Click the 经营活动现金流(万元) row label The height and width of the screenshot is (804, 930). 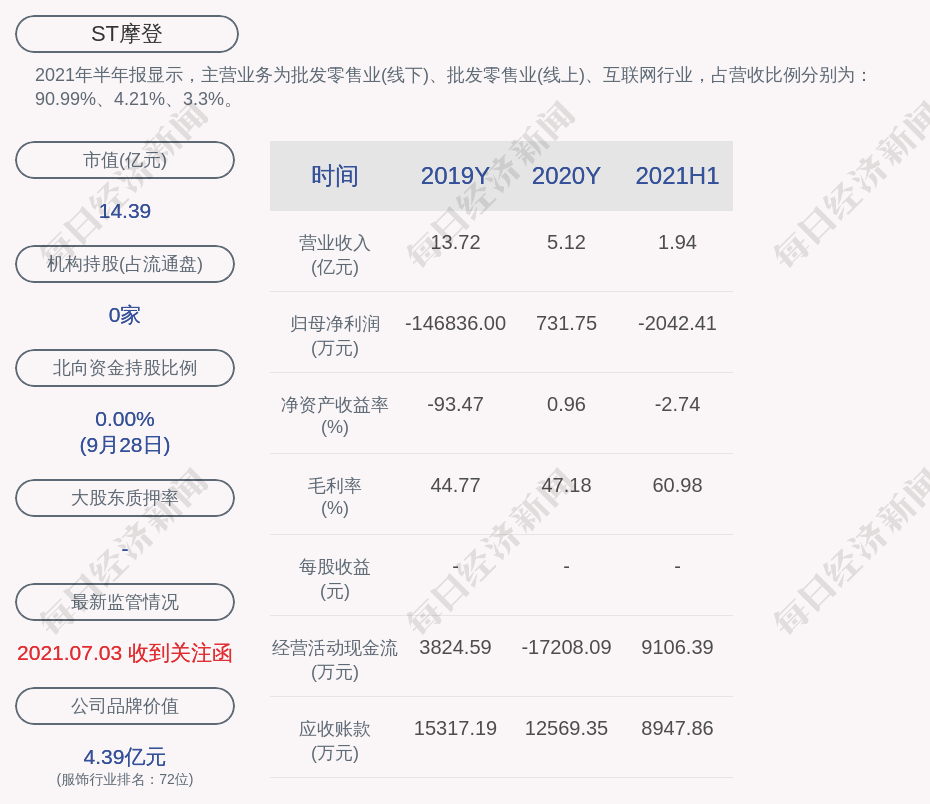335,660
